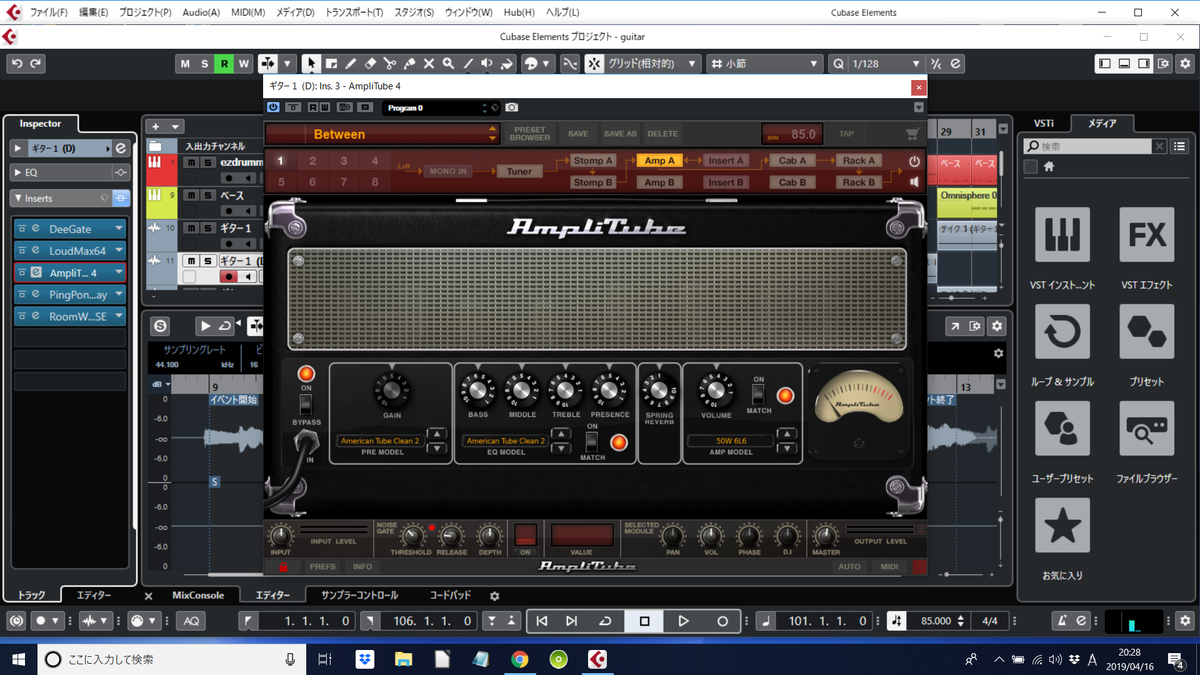Click the AmpliTube snapshot camera icon
This screenshot has height=675, width=1200.
(x=511, y=107)
